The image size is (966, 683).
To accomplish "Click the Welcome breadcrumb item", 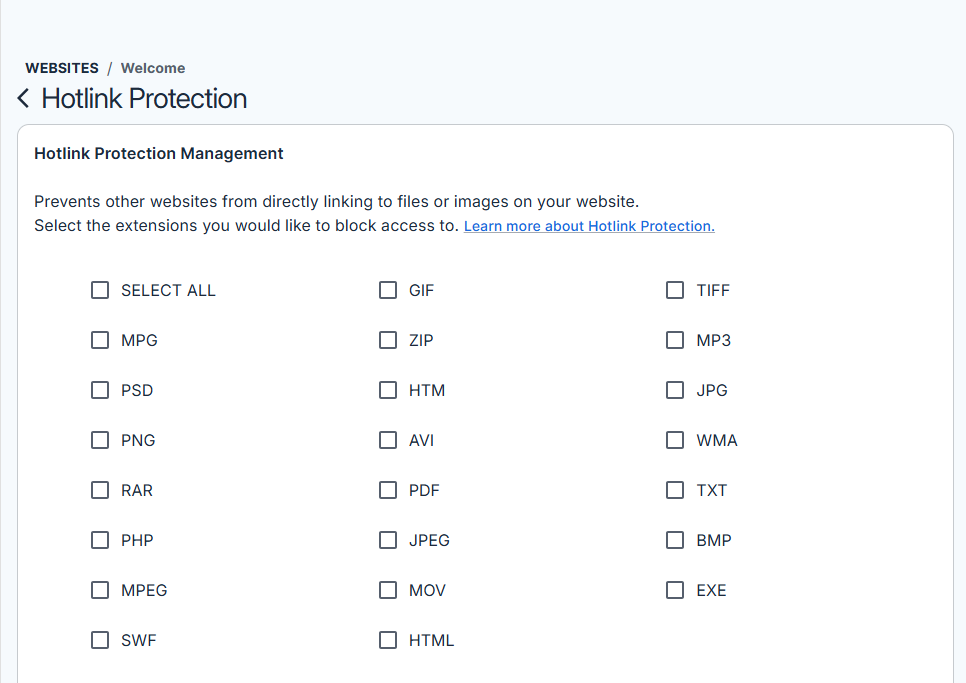I will [x=152, y=68].
